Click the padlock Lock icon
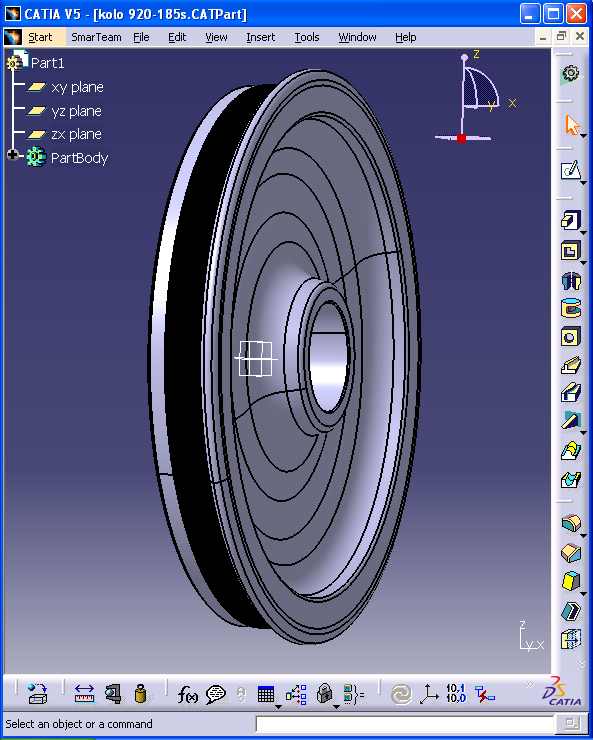 click(324, 694)
